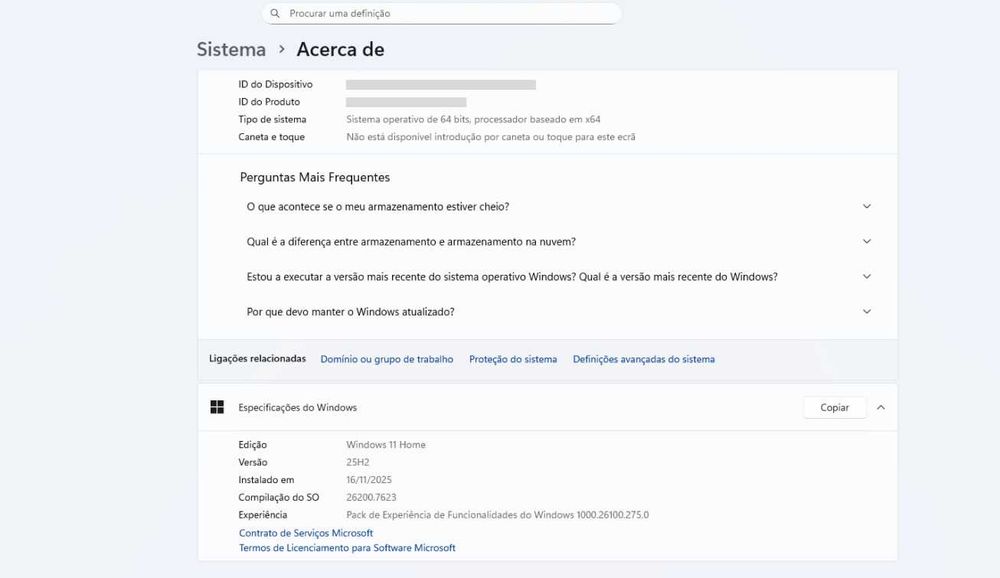Click the 'ID do Dispositivo' label

(x=276, y=84)
